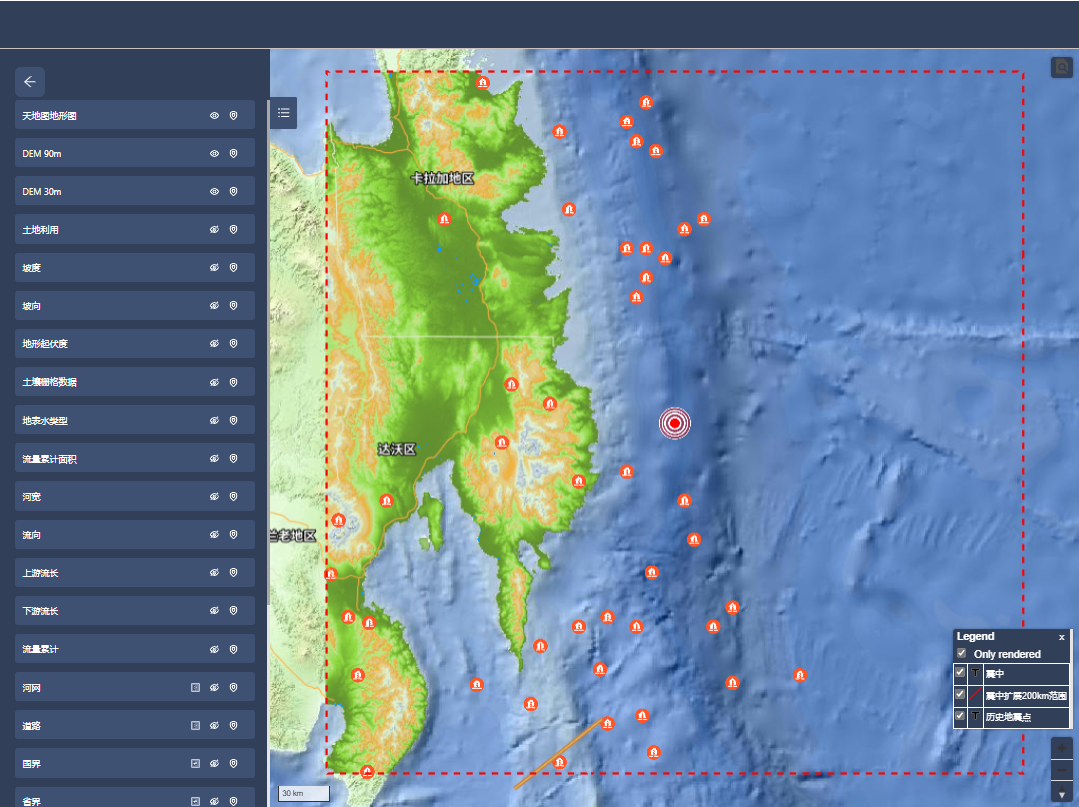Uncheck 历史地震点 legend checkbox
The height and width of the screenshot is (807, 1079).
point(960,716)
